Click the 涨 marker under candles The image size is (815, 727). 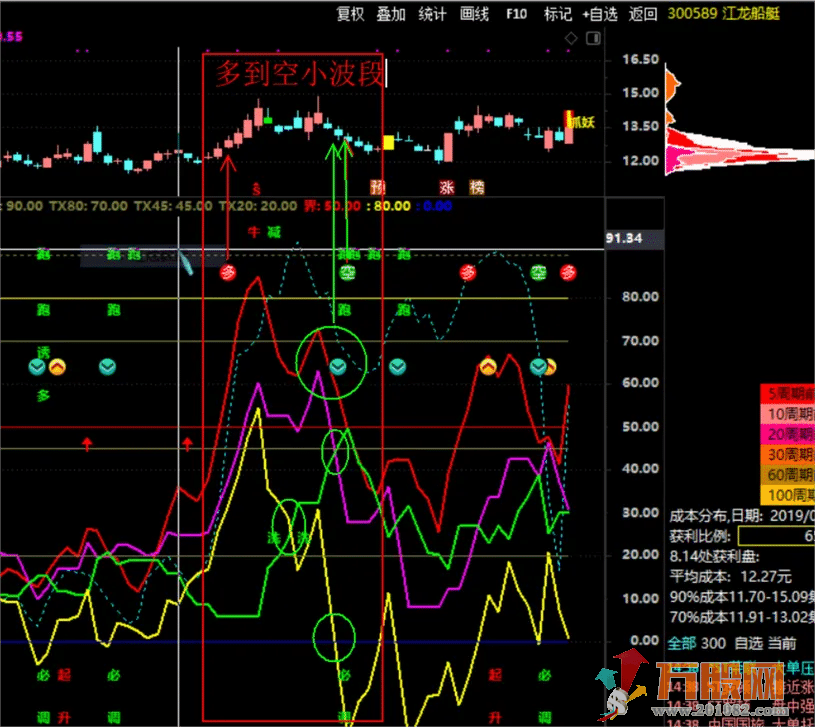447,187
